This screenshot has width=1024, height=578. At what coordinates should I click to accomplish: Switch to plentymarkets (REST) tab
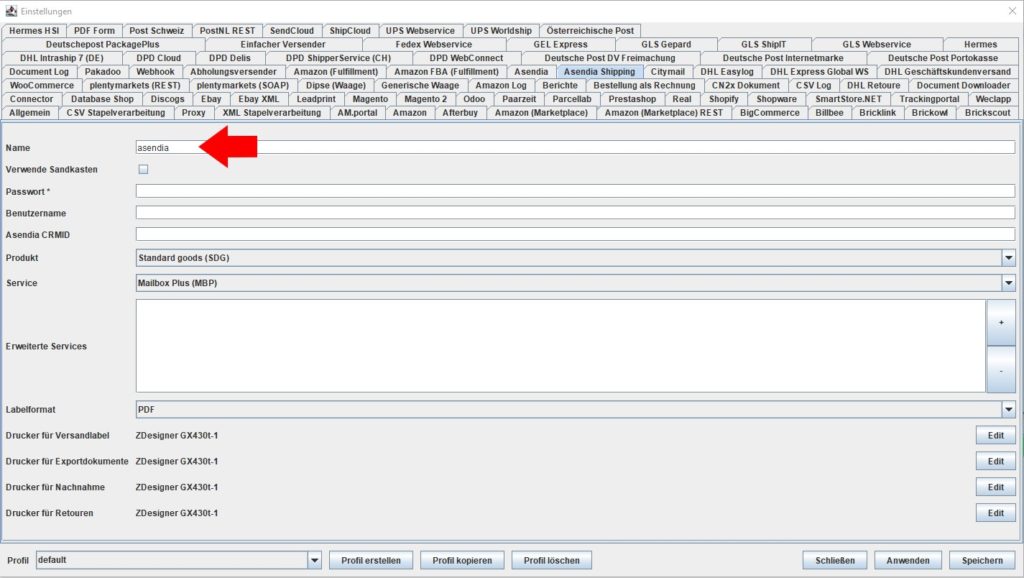coord(135,86)
